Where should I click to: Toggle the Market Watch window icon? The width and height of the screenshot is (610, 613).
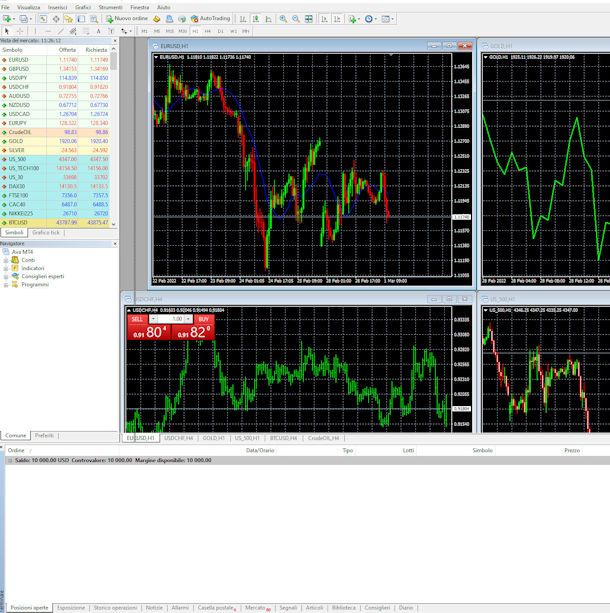(x=43, y=19)
